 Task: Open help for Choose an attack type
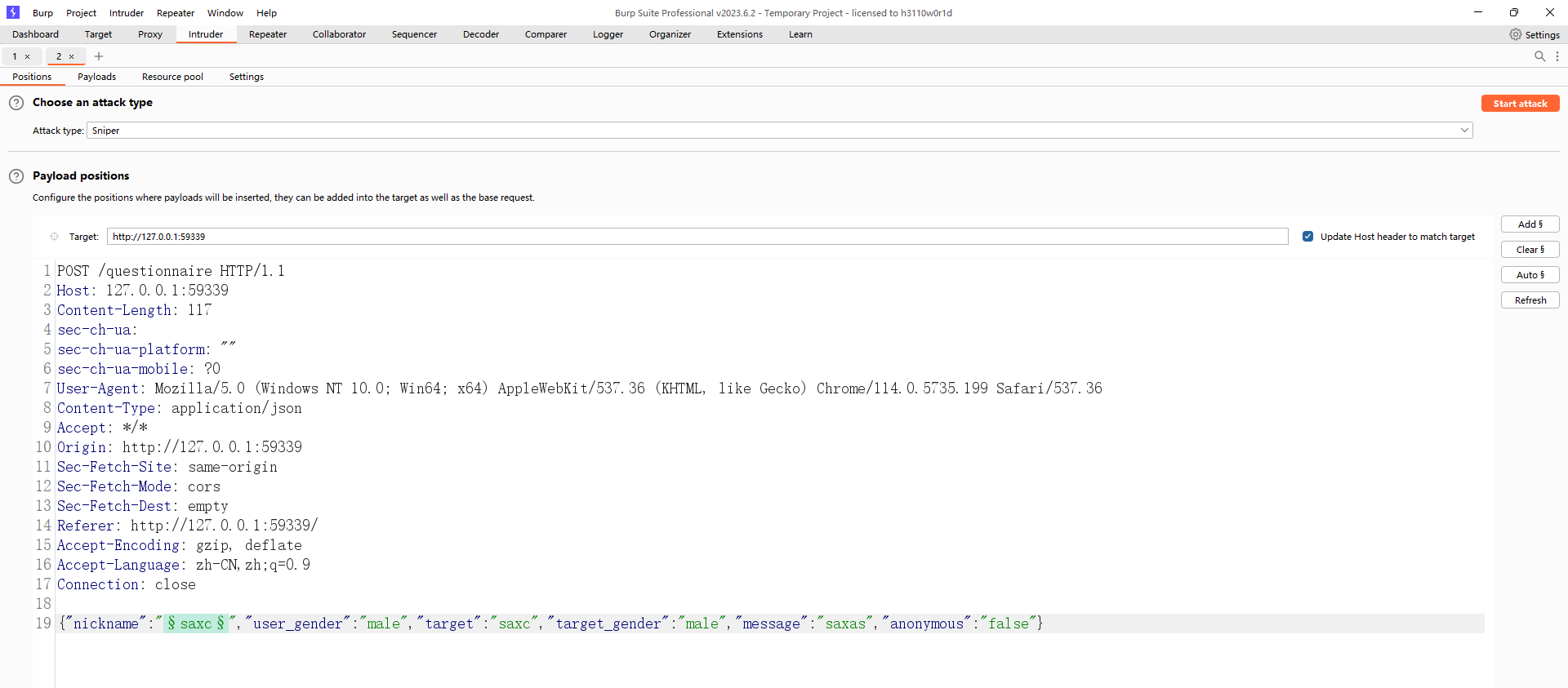[x=16, y=103]
